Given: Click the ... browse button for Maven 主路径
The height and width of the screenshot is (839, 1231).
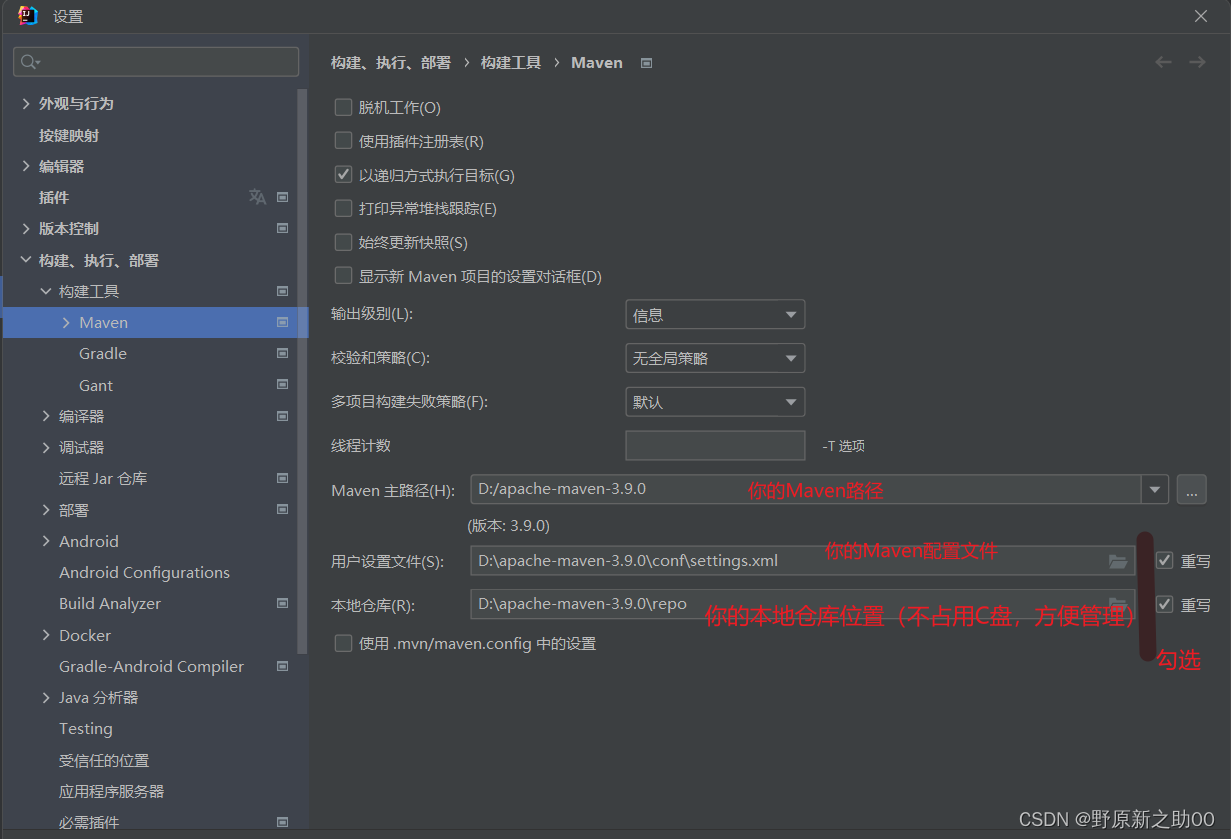Looking at the screenshot, I should click(x=1191, y=489).
